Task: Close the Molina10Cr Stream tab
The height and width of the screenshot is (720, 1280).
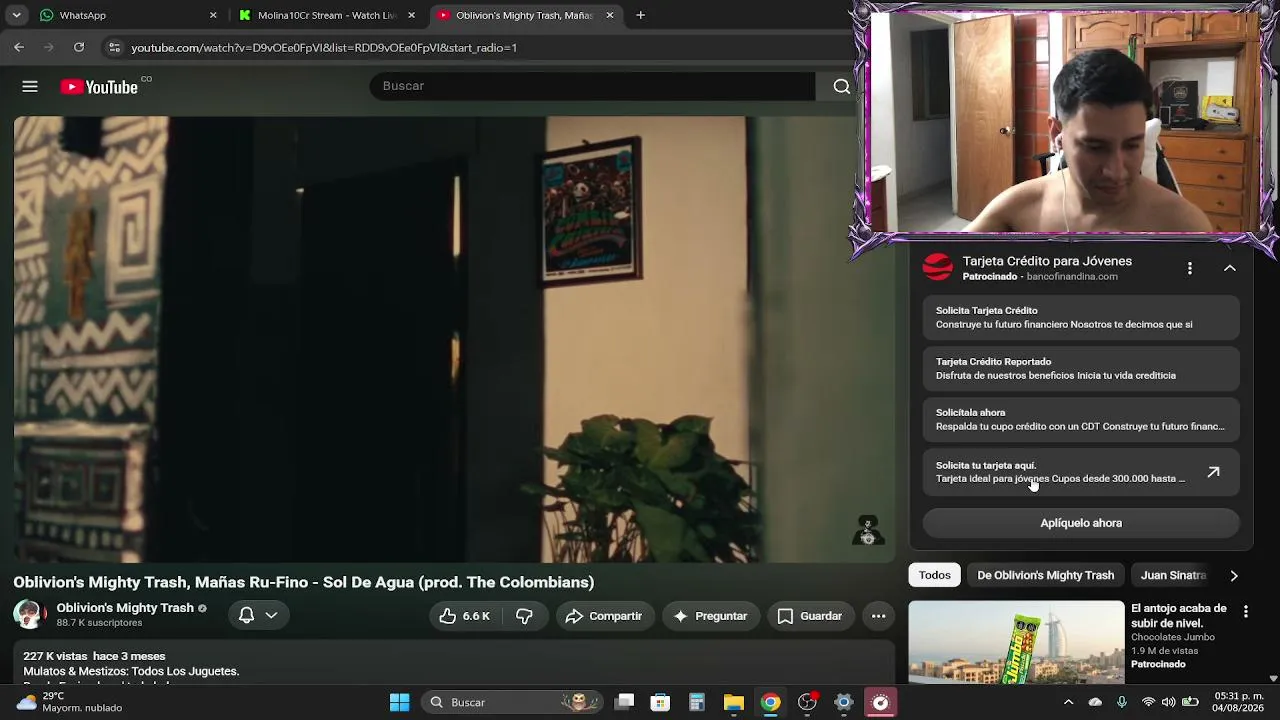Action: 411,15
